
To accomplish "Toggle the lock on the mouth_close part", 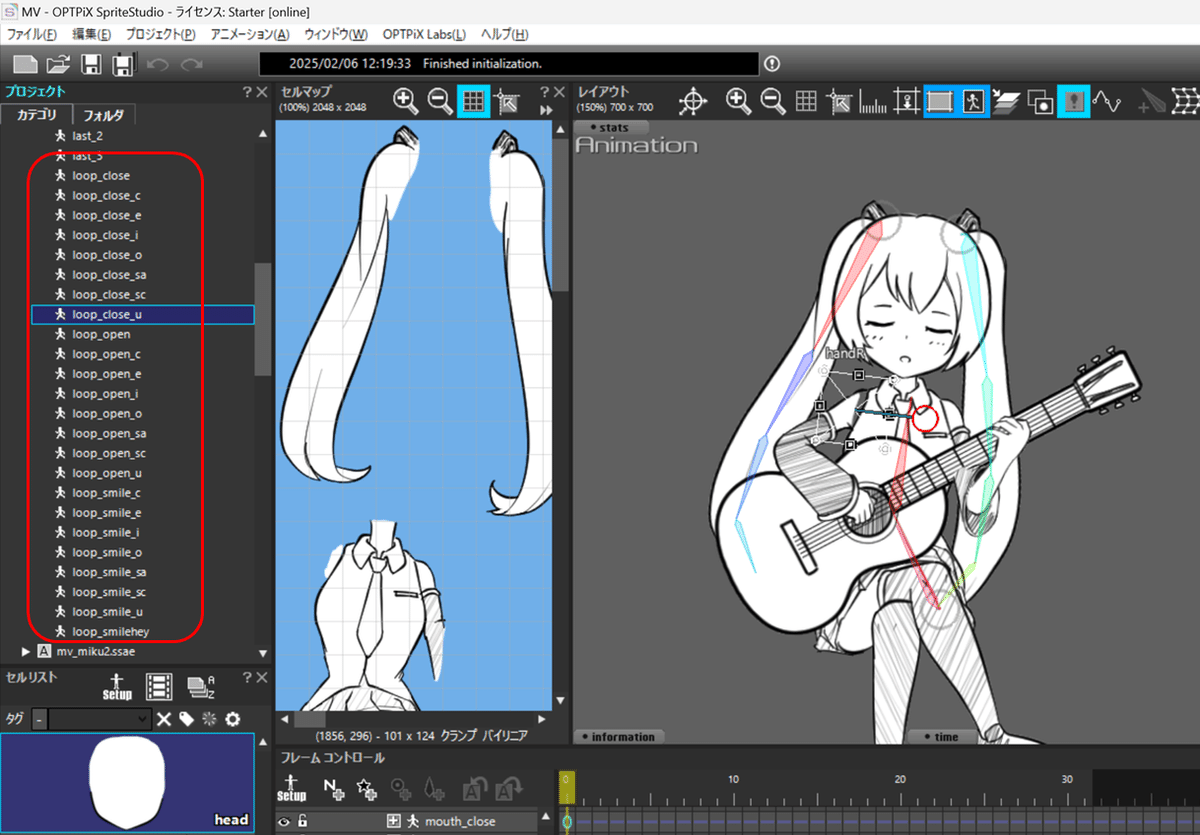I will (x=302, y=822).
